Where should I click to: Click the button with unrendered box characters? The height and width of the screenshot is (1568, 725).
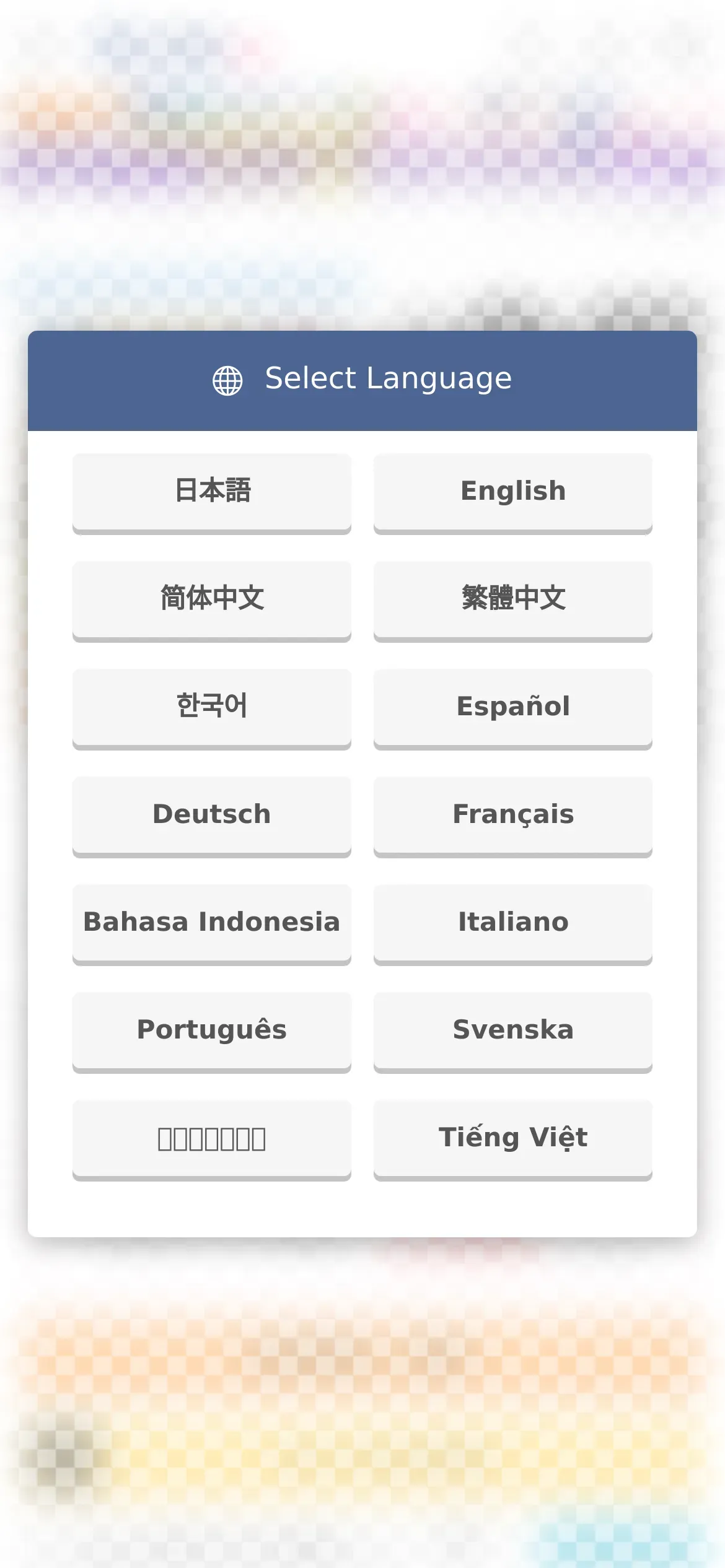tap(212, 1140)
